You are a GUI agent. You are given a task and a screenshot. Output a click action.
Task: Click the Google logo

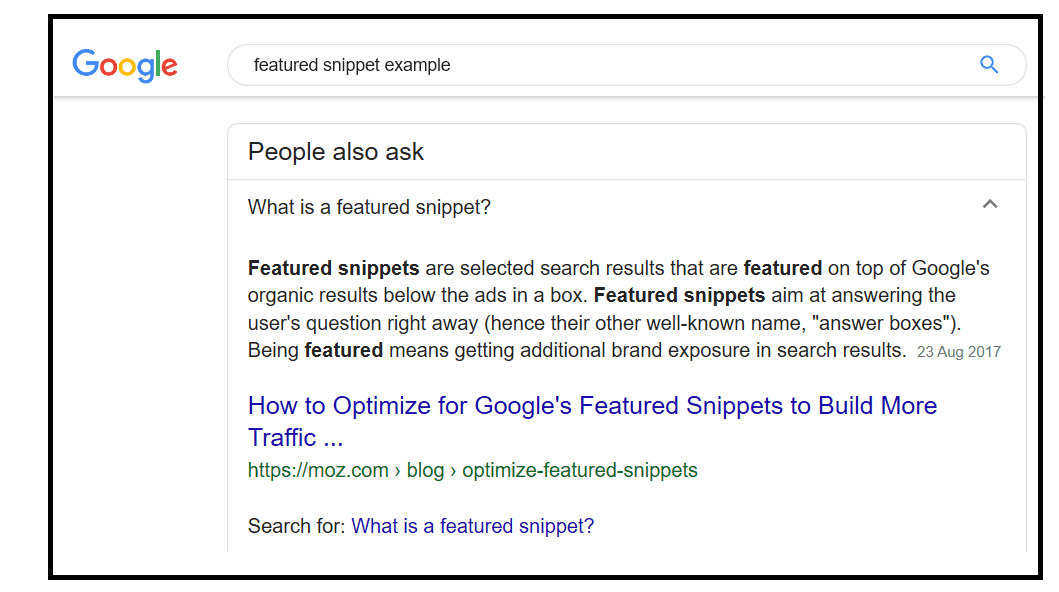[125, 65]
